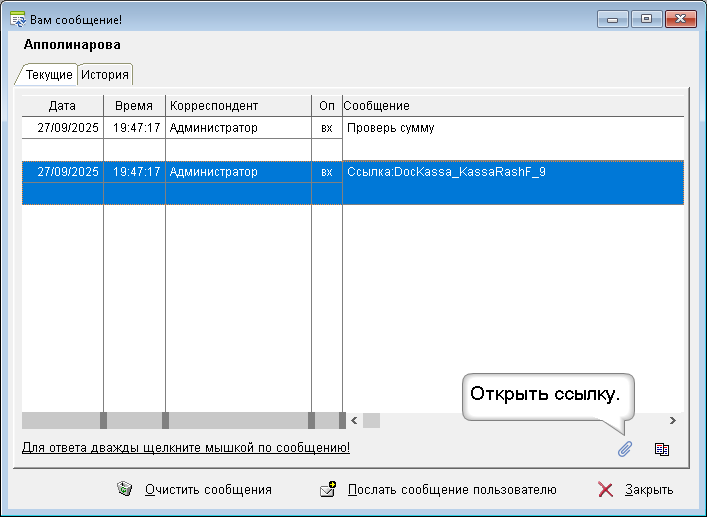Select the Ссылка:DocKassa_KassaRashF_9 message
707x517 pixels.
pos(446,172)
